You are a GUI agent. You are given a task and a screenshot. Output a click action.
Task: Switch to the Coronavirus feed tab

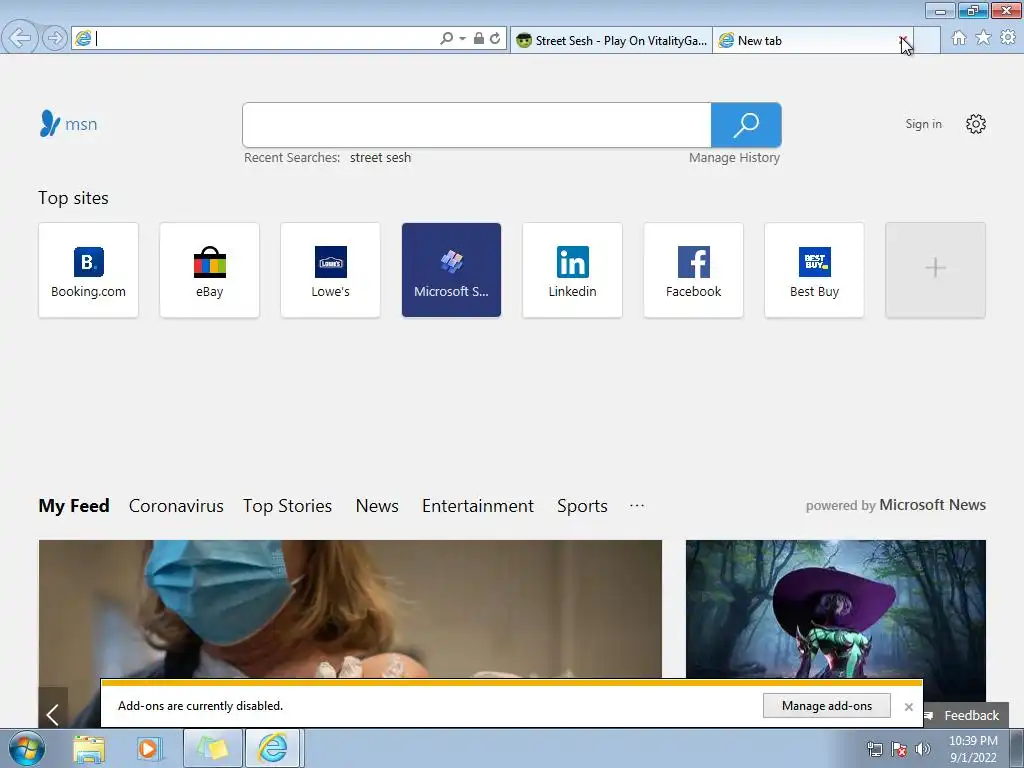[x=176, y=505]
